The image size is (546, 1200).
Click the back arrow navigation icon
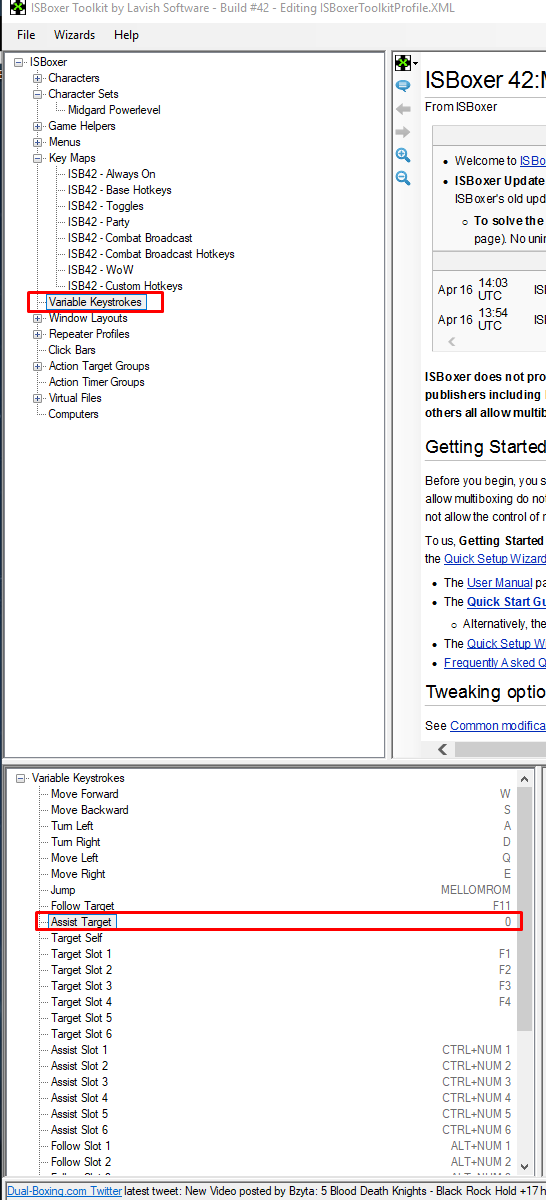[x=403, y=109]
